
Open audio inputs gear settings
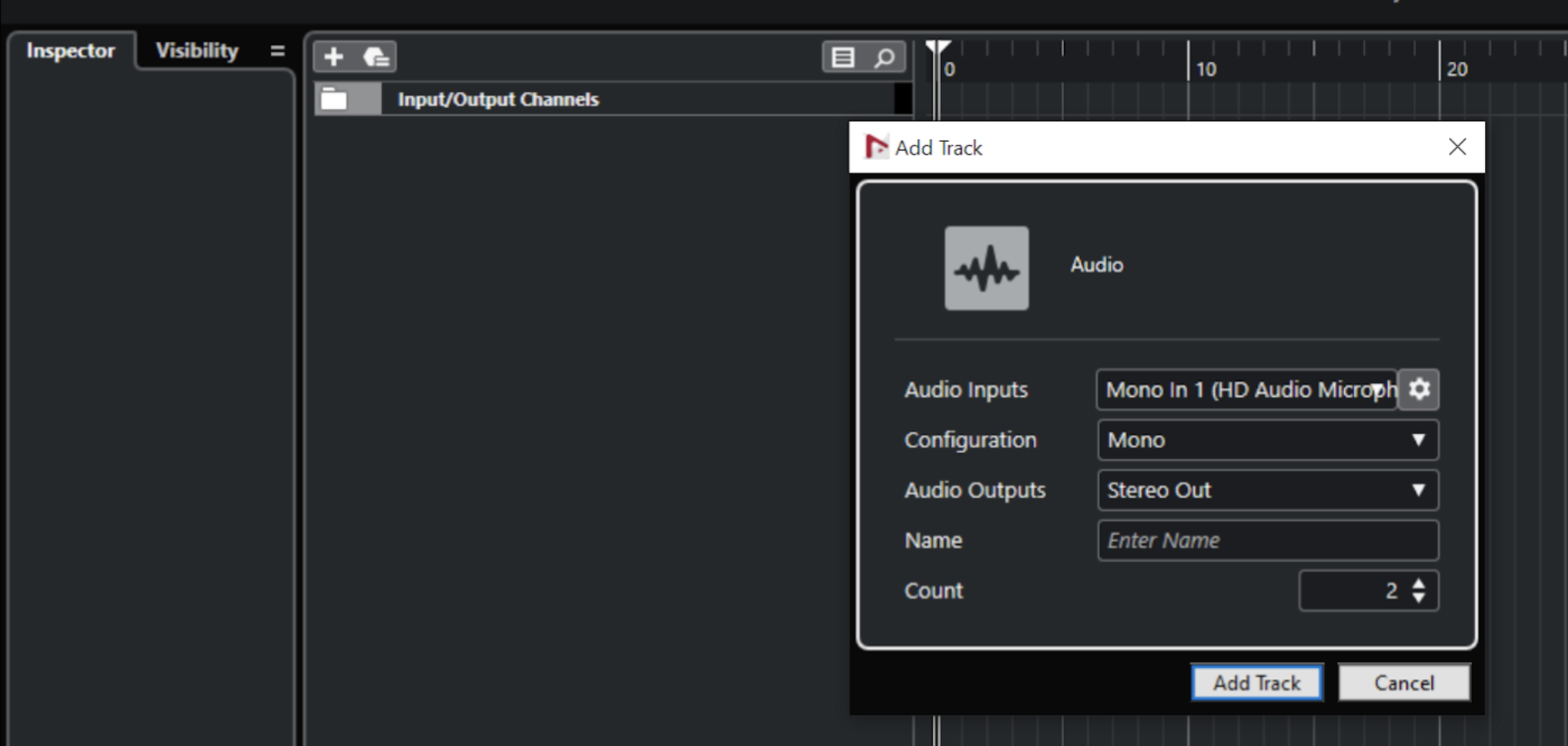click(1419, 390)
